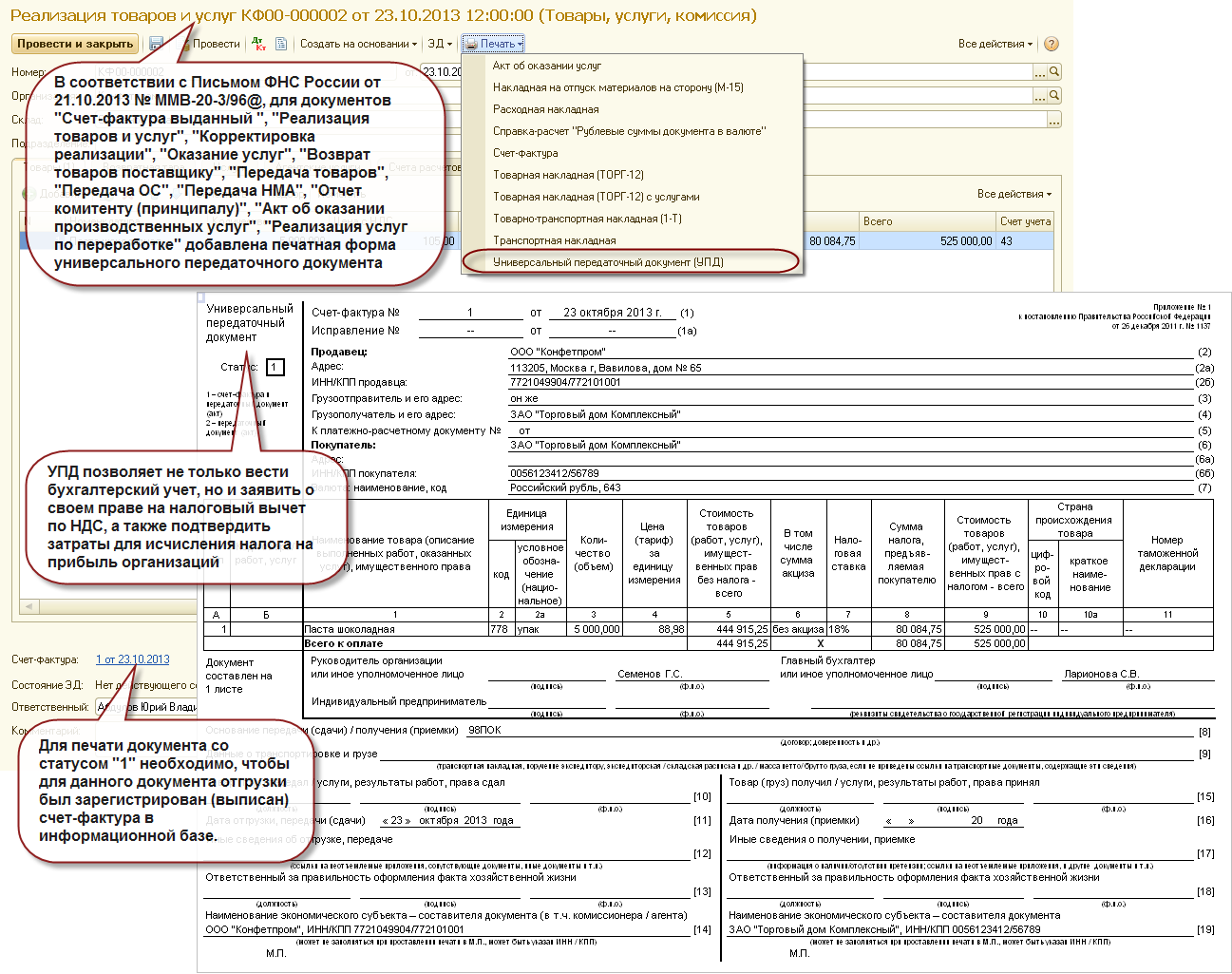Save the document with the diskette icon
1232x974 pixels.
pyautogui.click(x=157, y=44)
